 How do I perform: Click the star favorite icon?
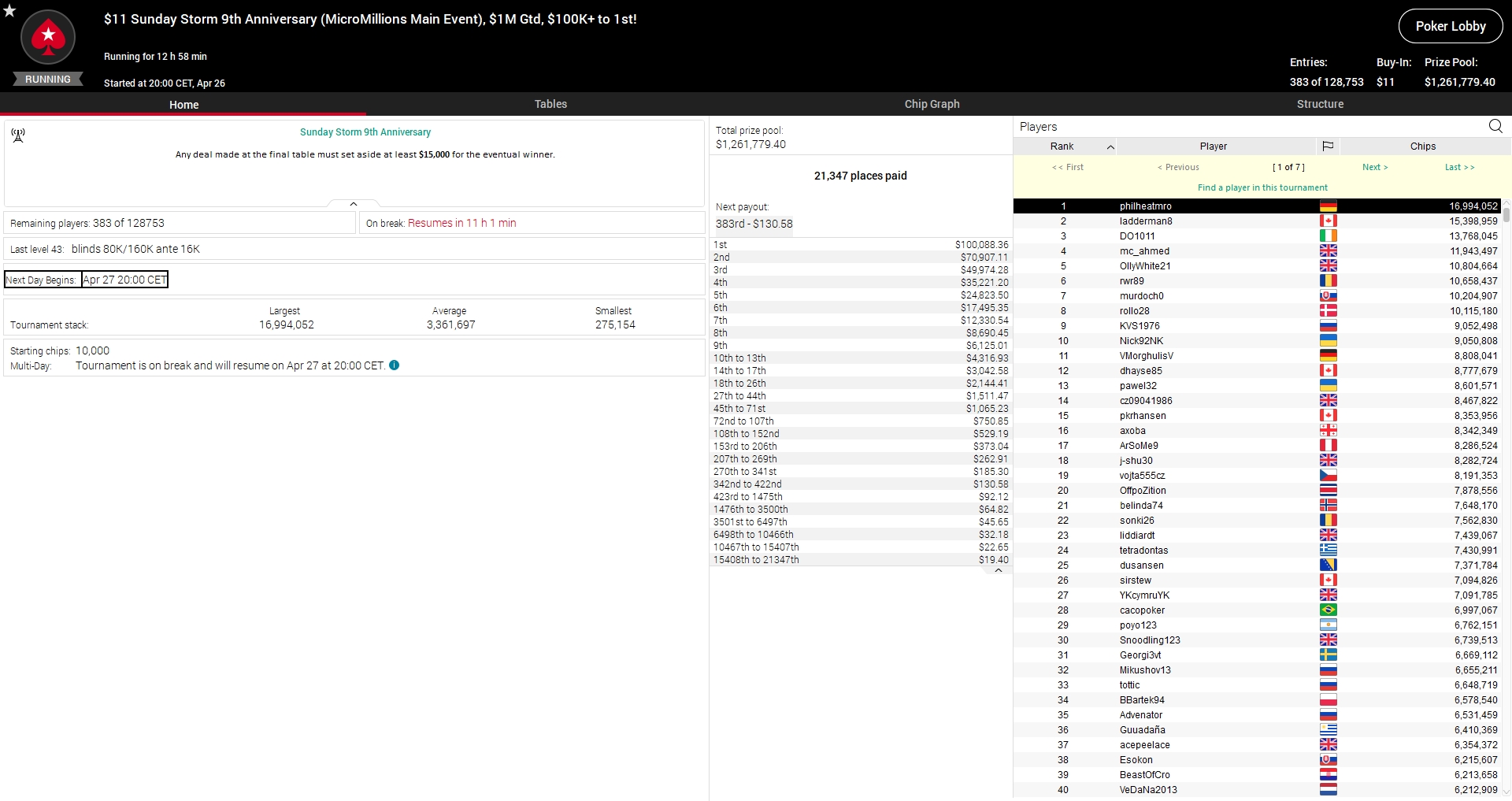point(9,10)
